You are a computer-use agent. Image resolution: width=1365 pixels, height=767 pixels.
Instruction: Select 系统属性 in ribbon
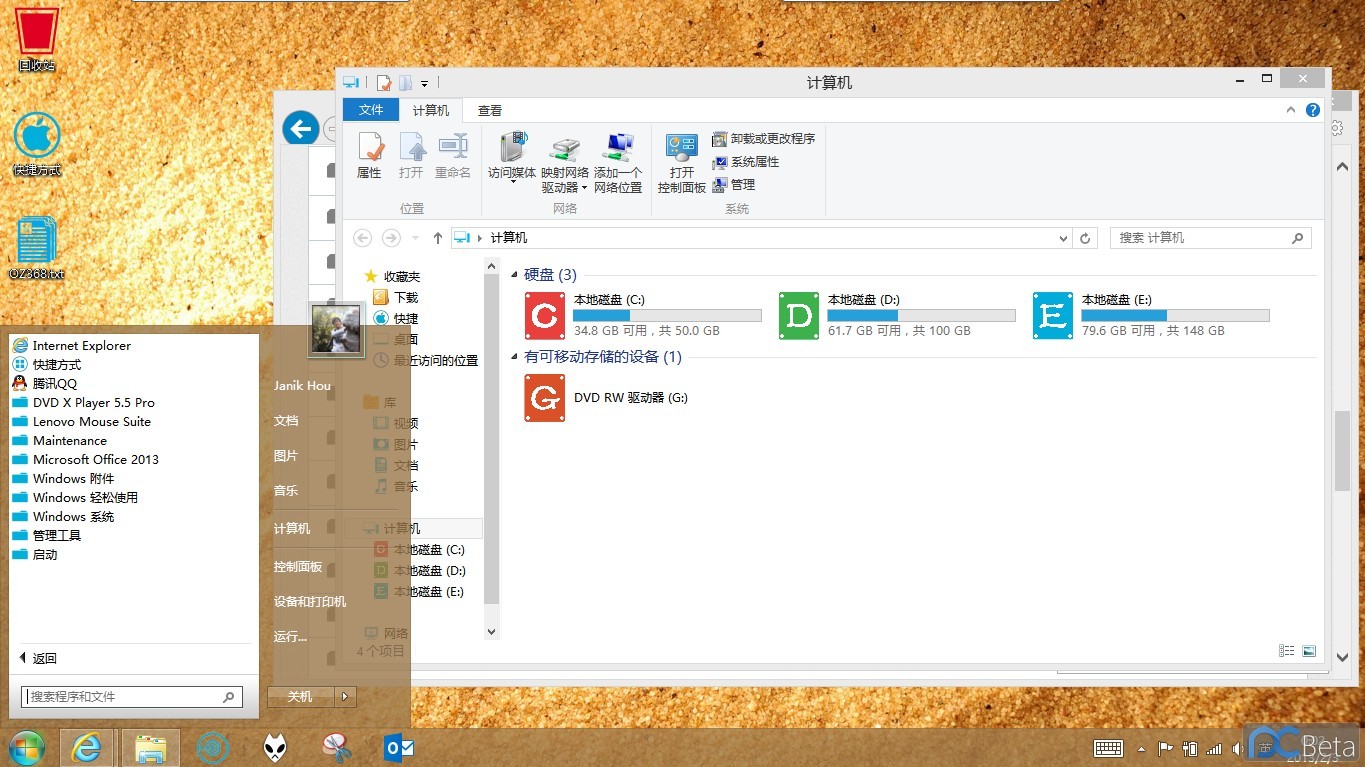point(746,162)
